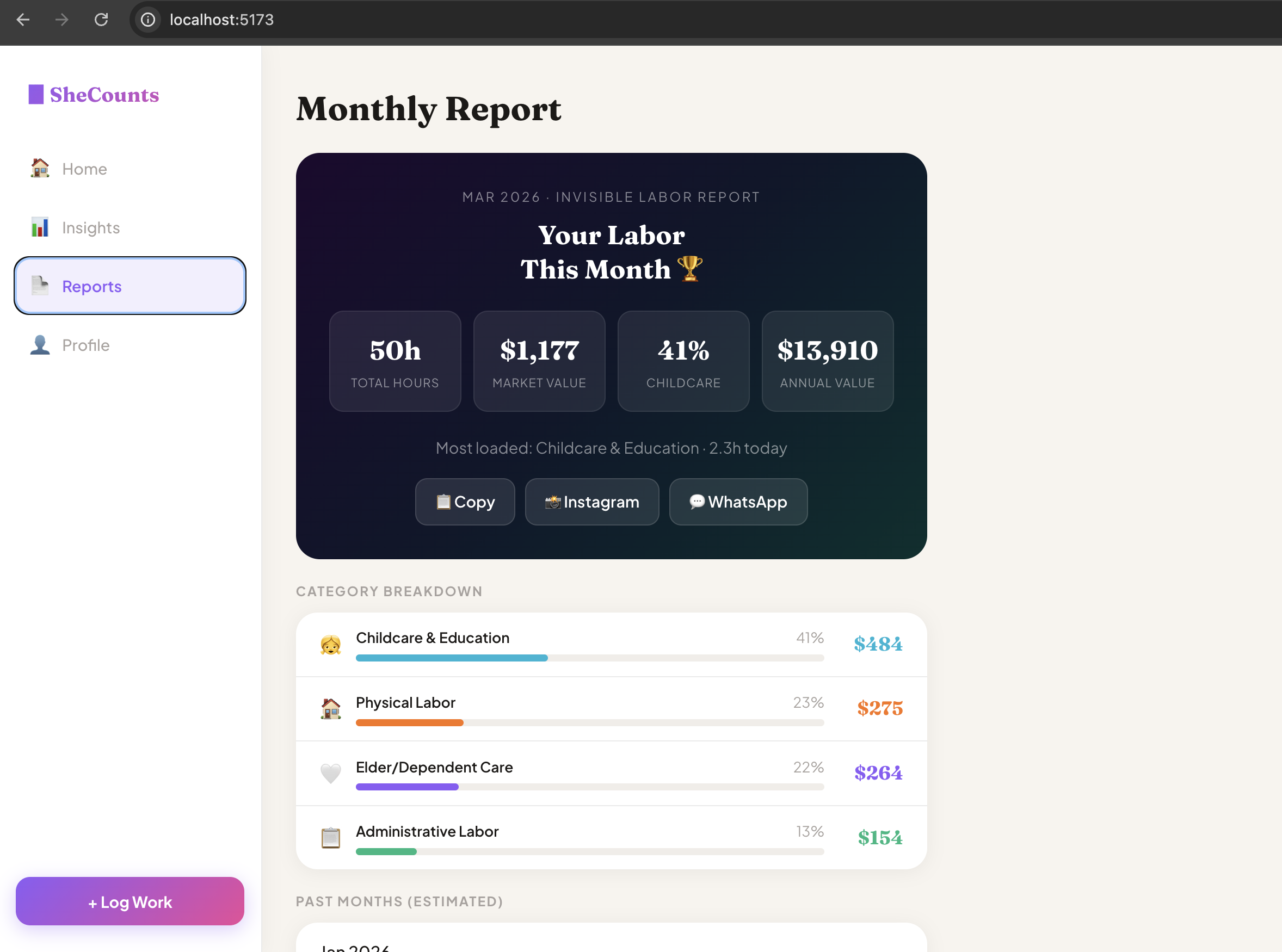1282x952 pixels.
Task: Click the localhost:5173 address bar
Action: point(221,20)
